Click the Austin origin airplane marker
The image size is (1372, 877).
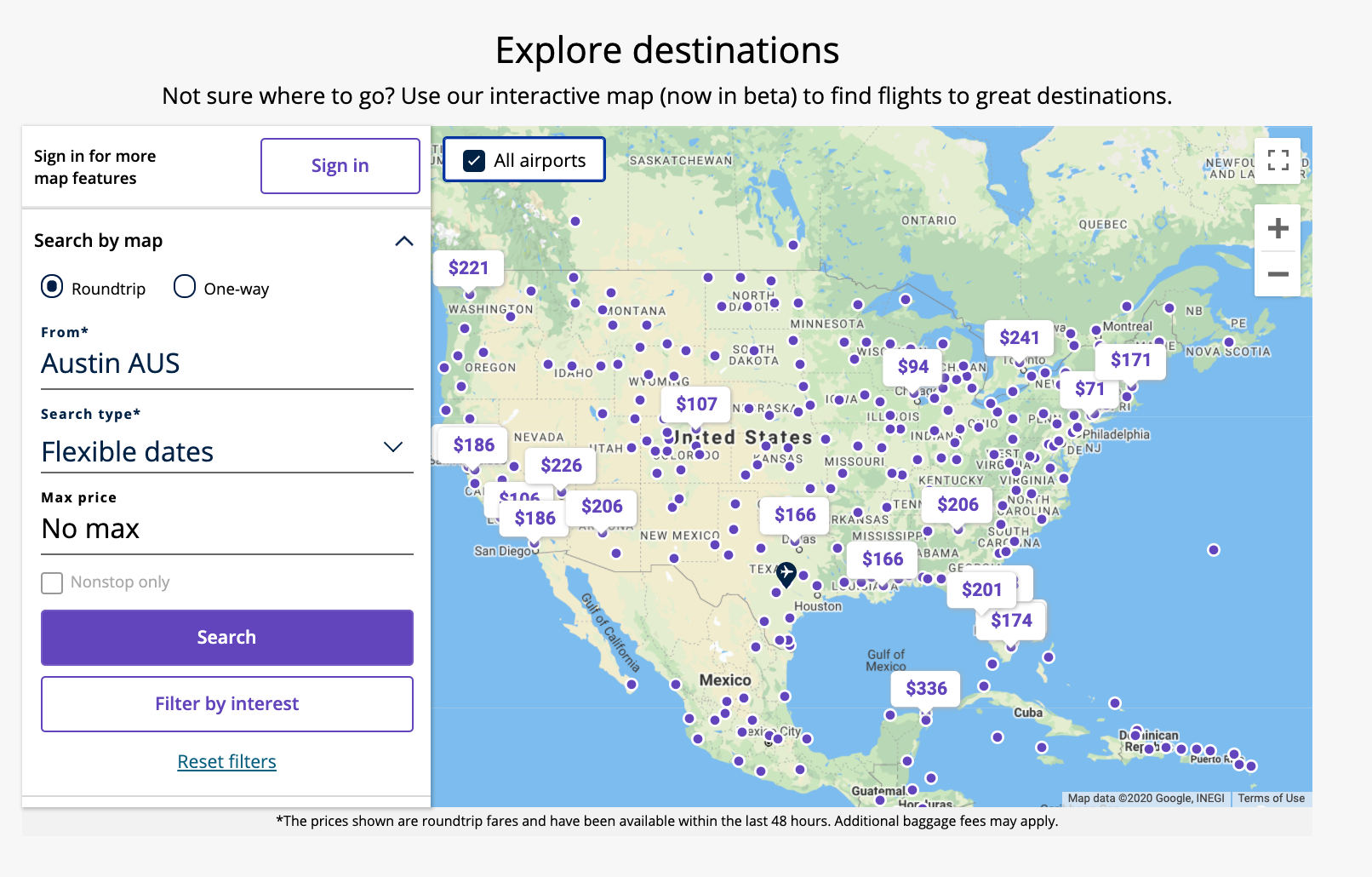coord(786,575)
